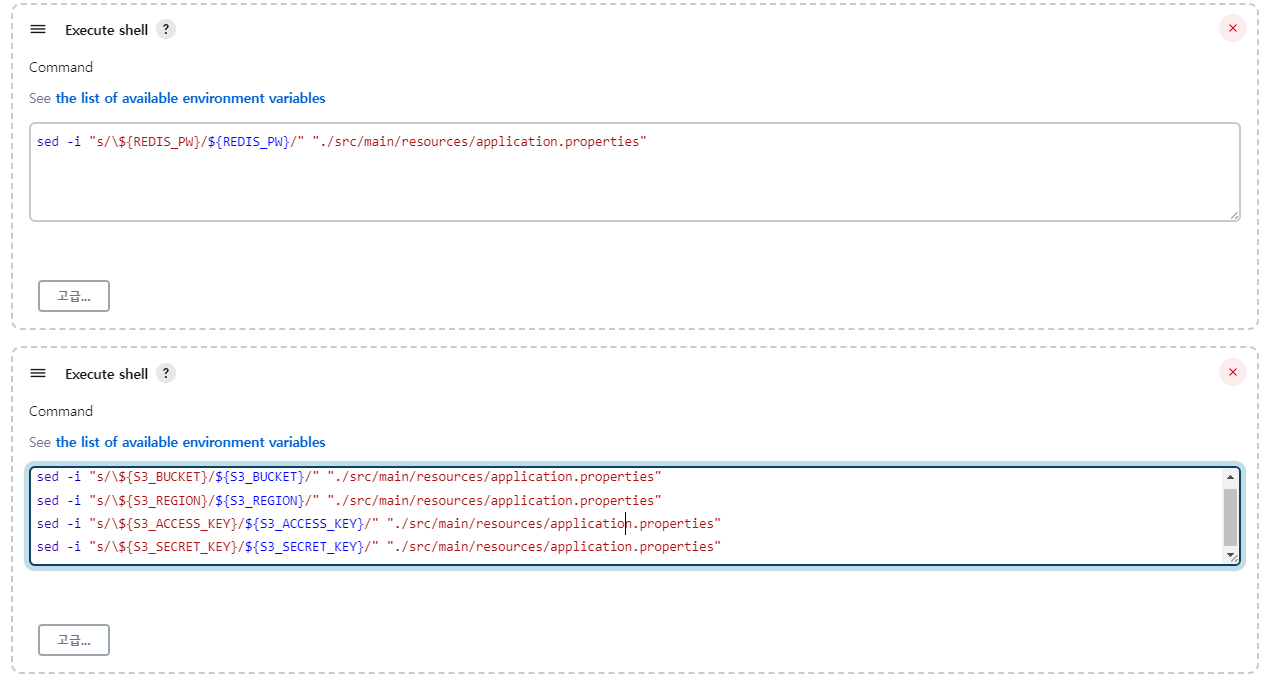
Task: Click resize grip of REDIS_PW command textarea
Action: tap(1234, 215)
